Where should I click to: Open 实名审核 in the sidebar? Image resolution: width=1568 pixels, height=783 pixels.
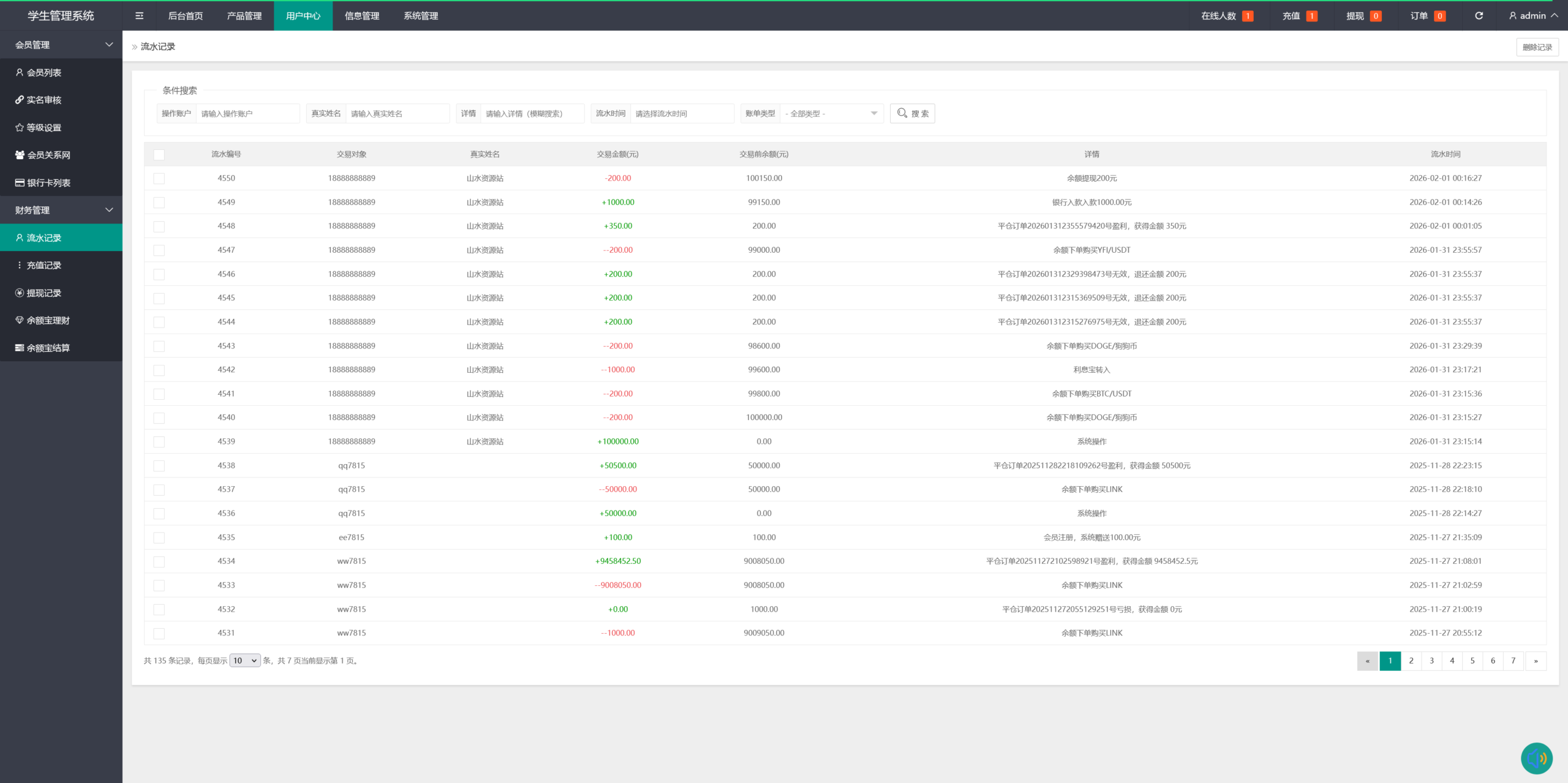point(43,100)
